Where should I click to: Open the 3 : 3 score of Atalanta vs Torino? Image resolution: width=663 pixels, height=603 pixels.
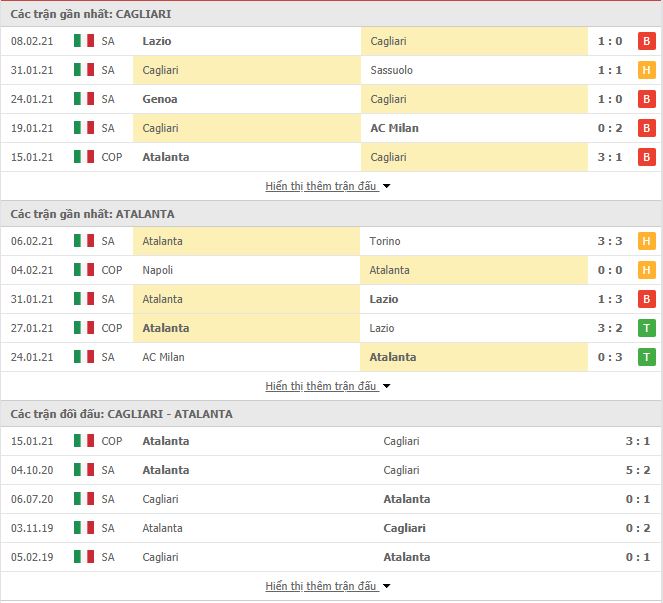[610, 241]
